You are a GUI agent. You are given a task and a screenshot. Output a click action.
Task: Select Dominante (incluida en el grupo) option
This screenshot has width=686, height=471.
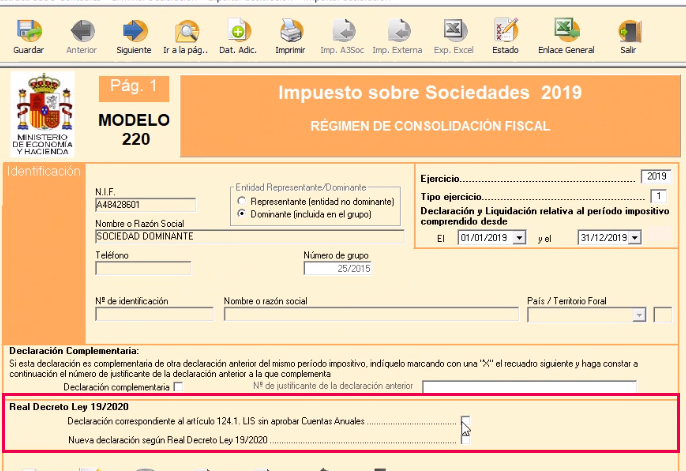242,214
